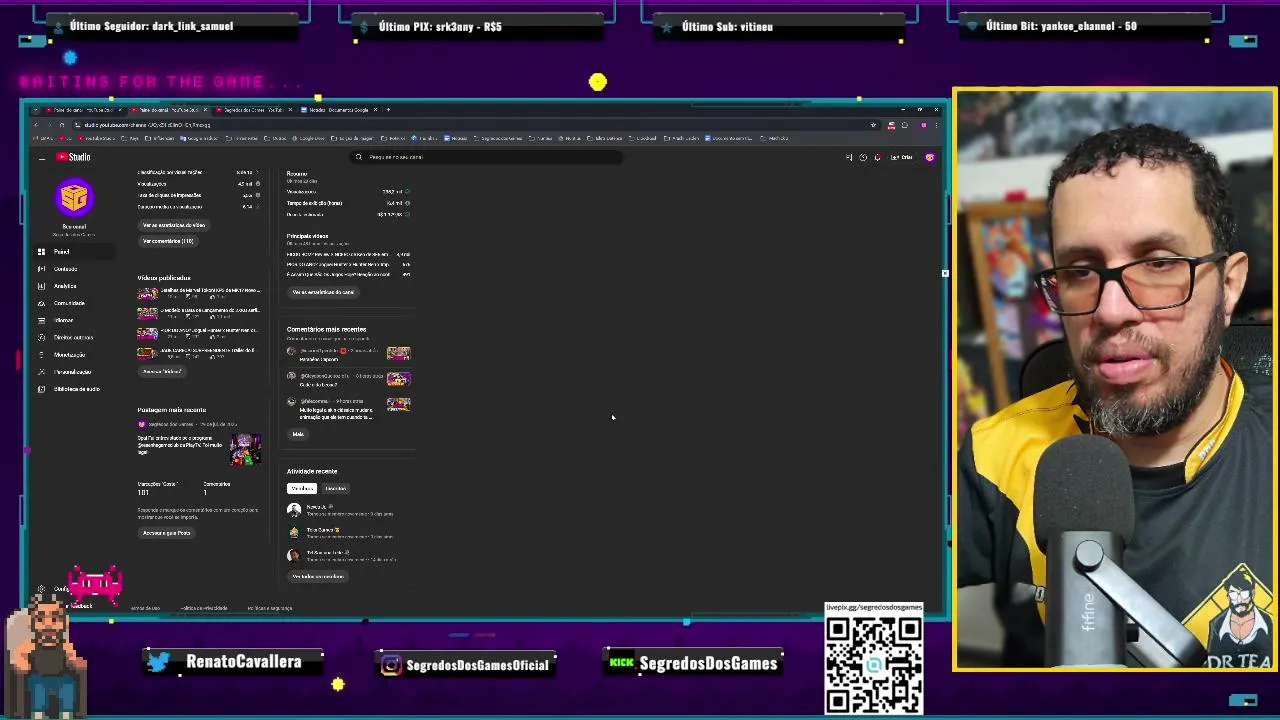Screen dimensions: 1280x720
Task: Switch to the Segredos dos Games YouTube tab
Action: pyautogui.click(x=253, y=110)
